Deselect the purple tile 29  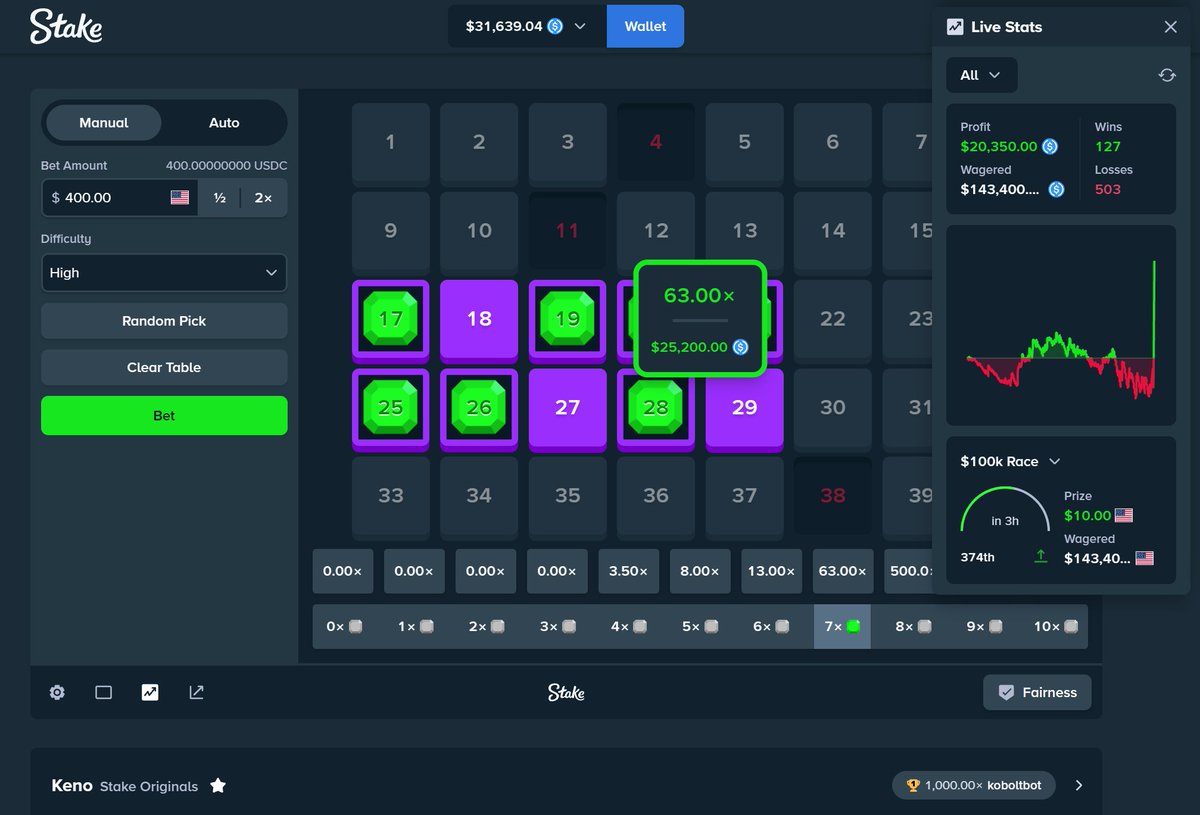pos(744,407)
